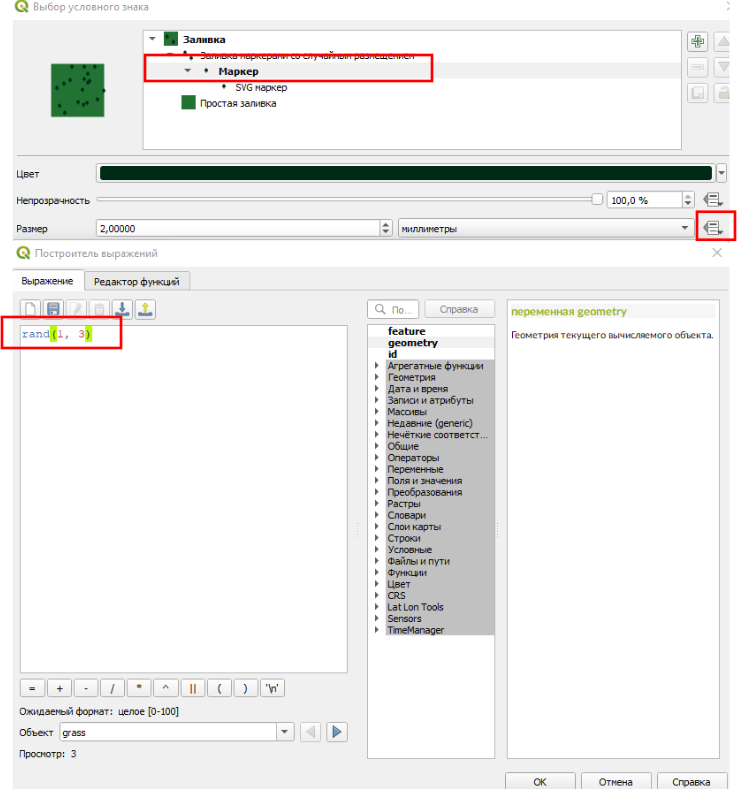Insert a closing parenthesis
The height and width of the screenshot is (789, 737).
pos(245,688)
